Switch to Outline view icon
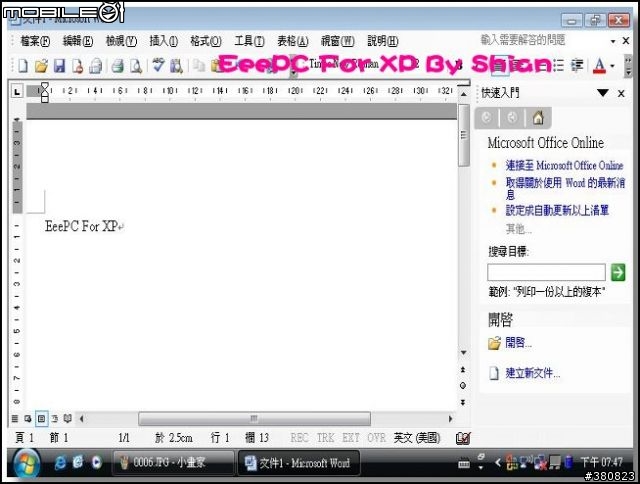640x484 pixels. [x=55, y=419]
